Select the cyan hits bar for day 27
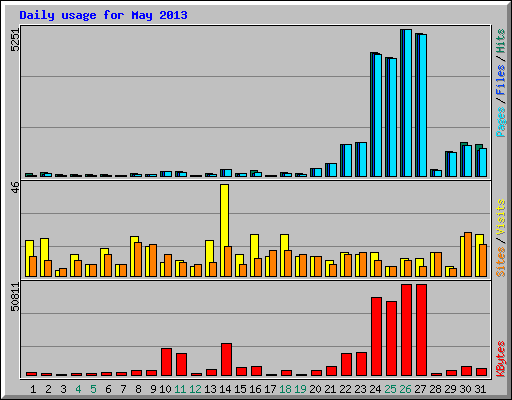Image resolution: width=512 pixels, height=400 pixels. click(x=423, y=105)
